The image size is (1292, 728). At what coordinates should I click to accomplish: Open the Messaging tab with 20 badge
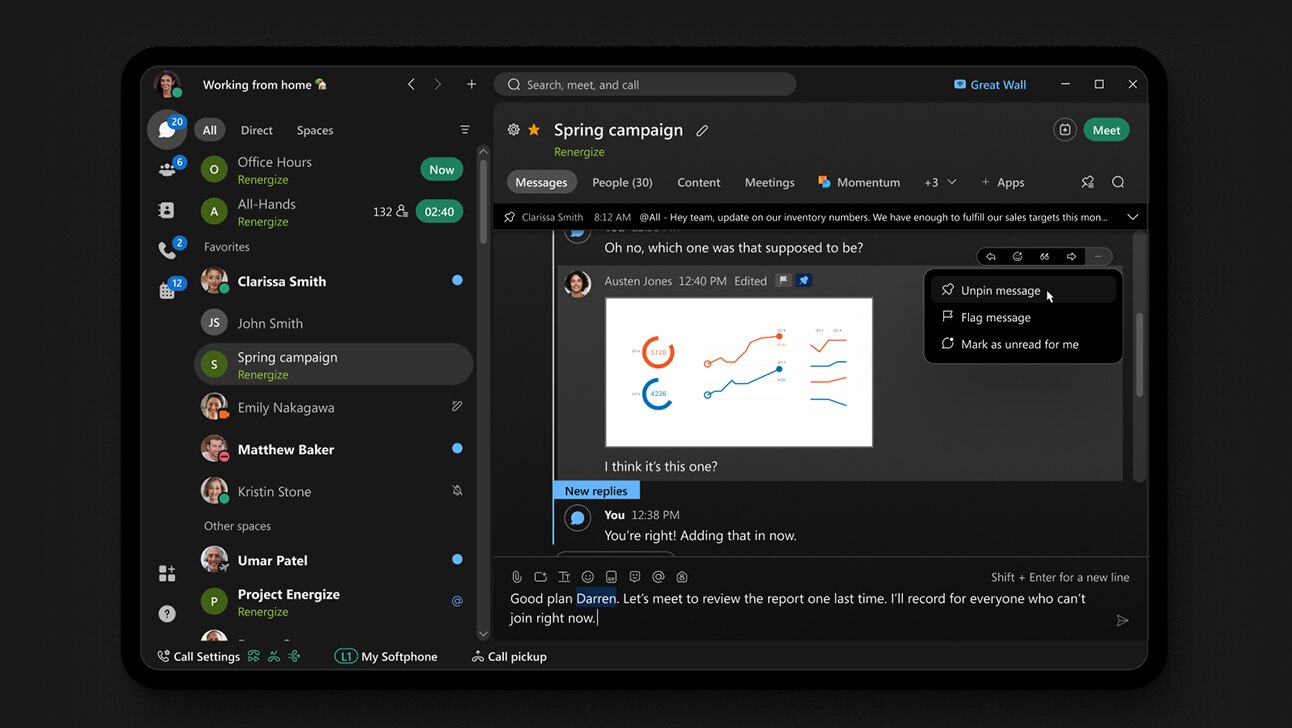[167, 129]
